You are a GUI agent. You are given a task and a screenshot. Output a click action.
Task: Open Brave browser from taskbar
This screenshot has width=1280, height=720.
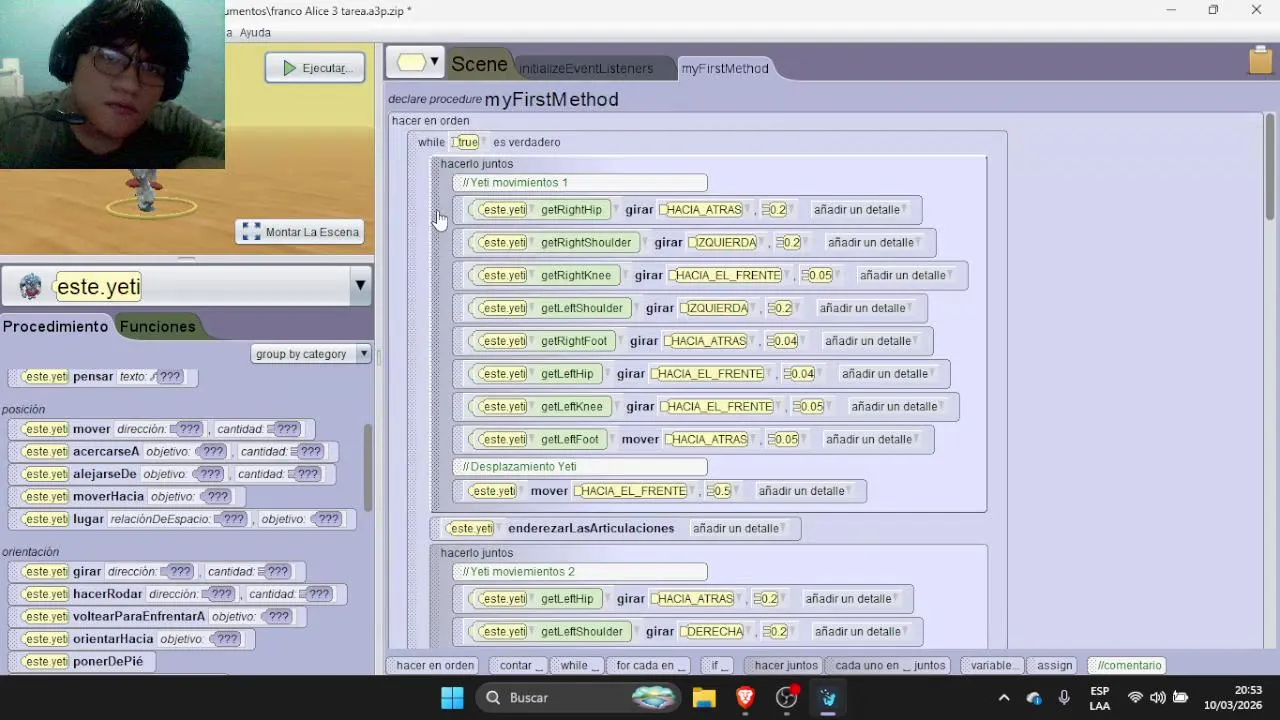(745, 698)
